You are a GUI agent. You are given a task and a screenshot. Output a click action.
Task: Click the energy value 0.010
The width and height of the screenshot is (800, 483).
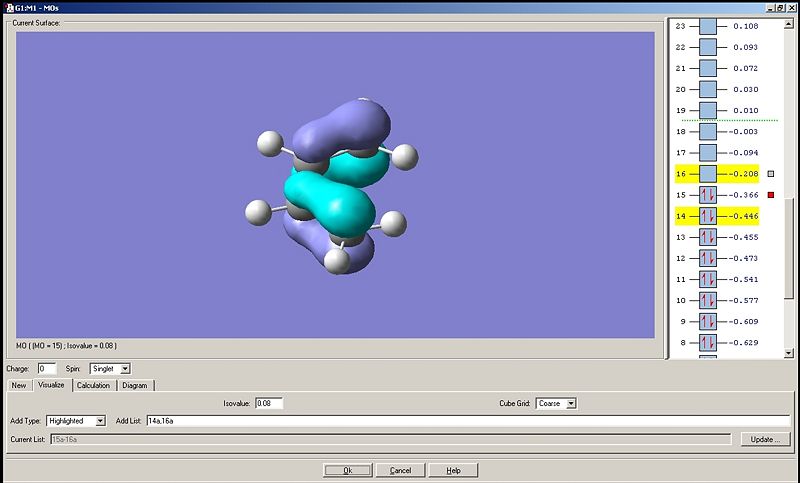click(x=746, y=110)
